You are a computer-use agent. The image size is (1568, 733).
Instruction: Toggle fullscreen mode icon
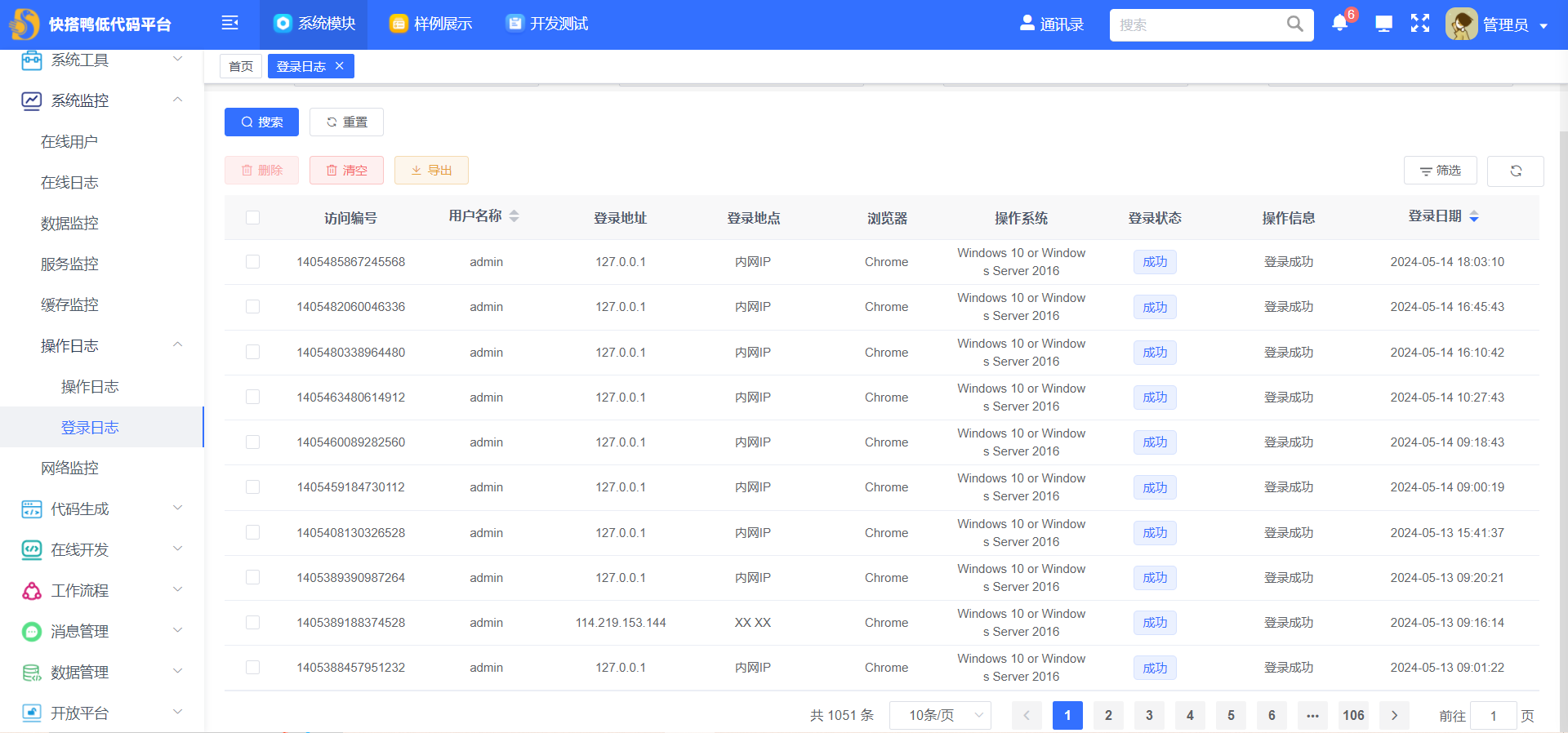click(x=1420, y=24)
